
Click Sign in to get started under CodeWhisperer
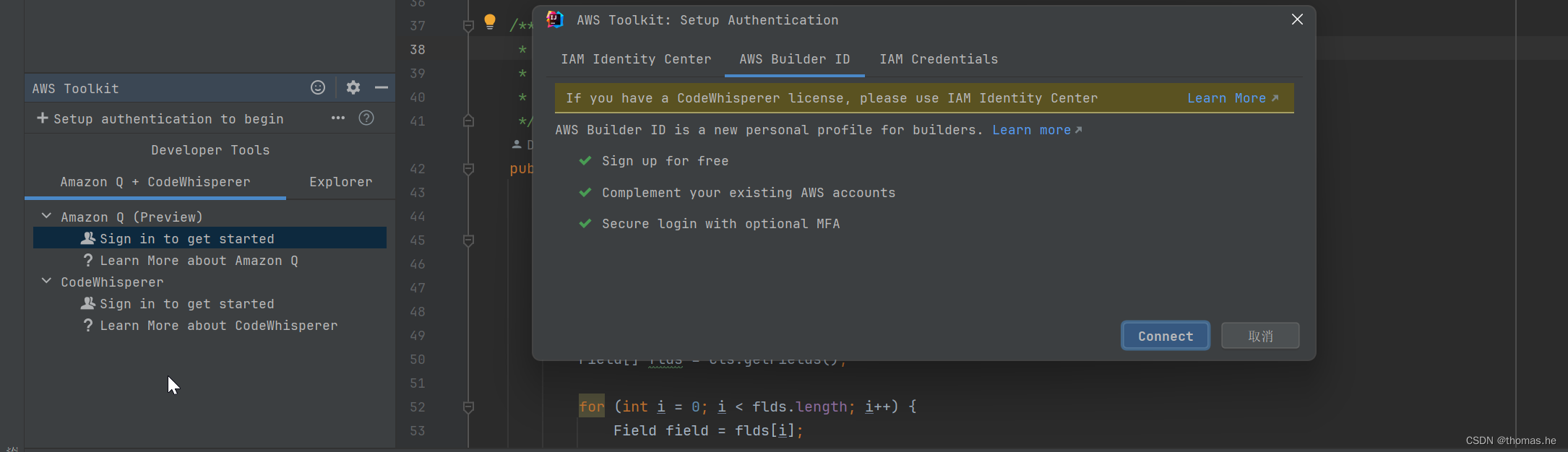pyautogui.click(x=187, y=304)
